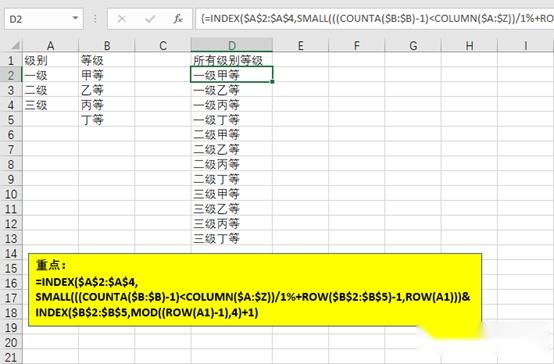Click cell A1 containing 级别
This screenshot has height=364, width=554.
[51, 60]
